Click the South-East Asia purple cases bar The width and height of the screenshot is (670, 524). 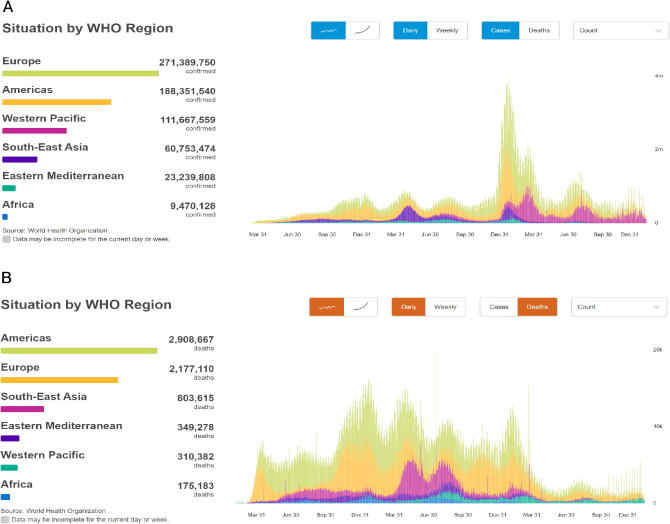click(20, 159)
